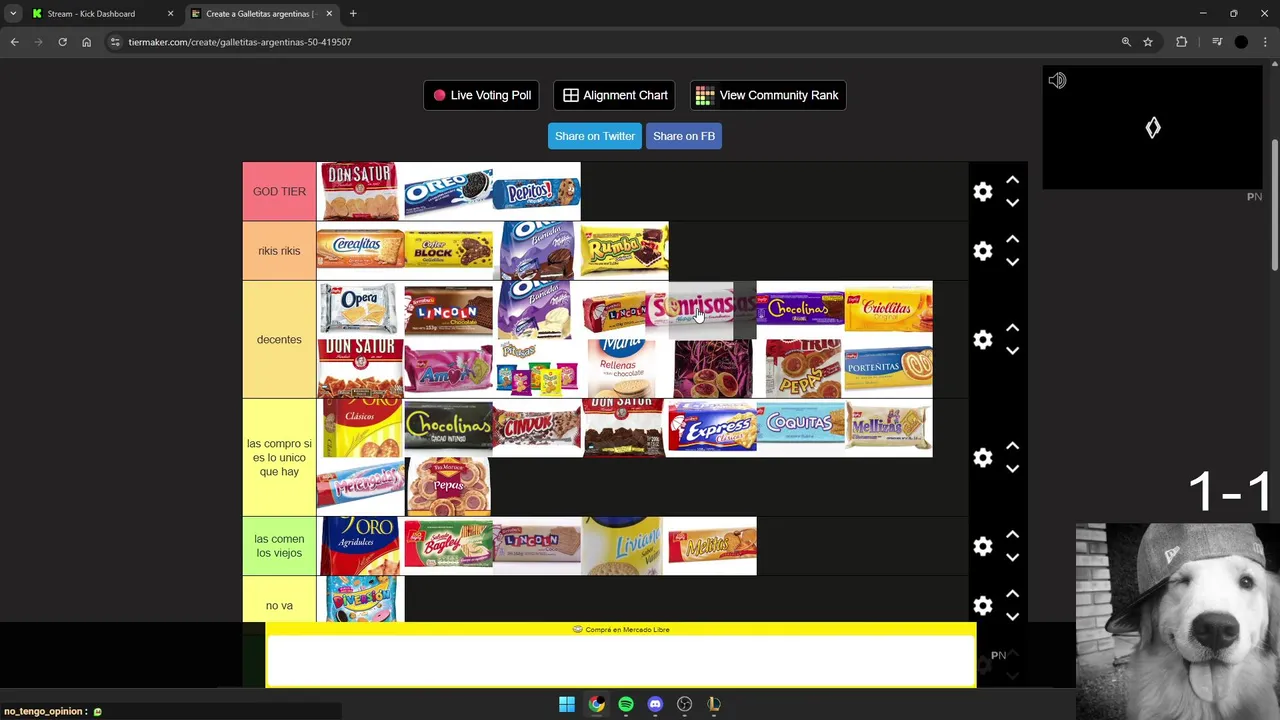Open Spotify from the taskbar
Image resolution: width=1280 pixels, height=720 pixels.
coord(626,704)
